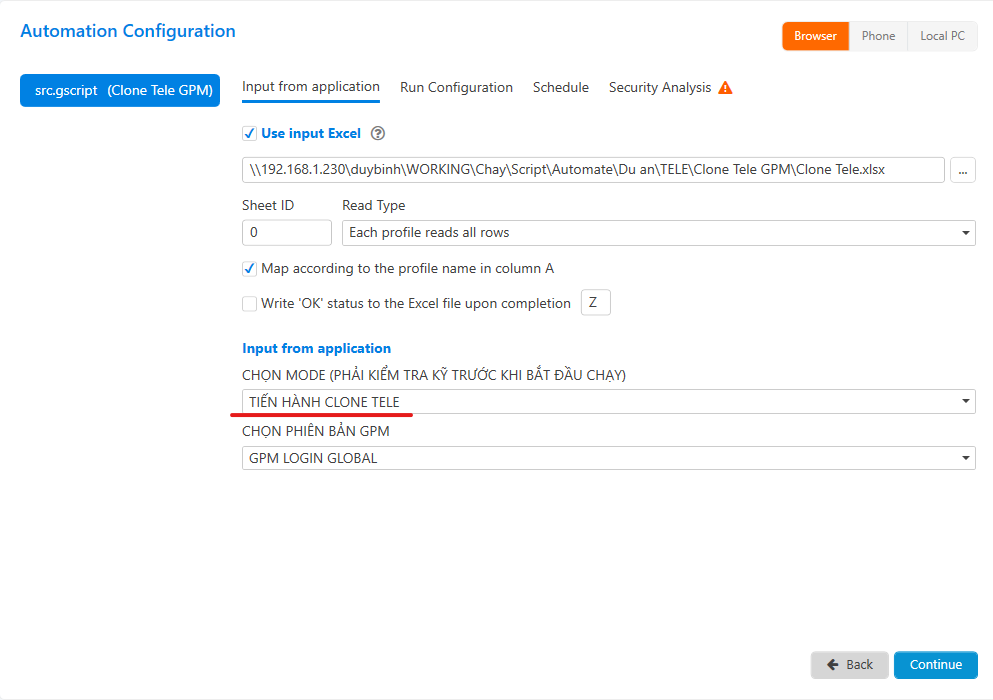This screenshot has width=993, height=700.
Task: Switch to the Run Configuration tab
Action: click(x=456, y=88)
